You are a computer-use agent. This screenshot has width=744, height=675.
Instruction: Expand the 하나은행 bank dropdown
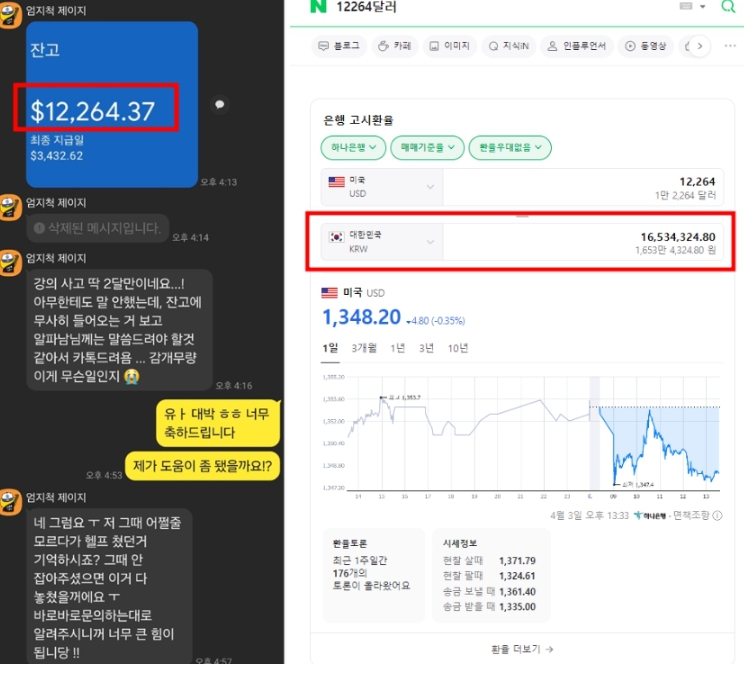point(353,148)
